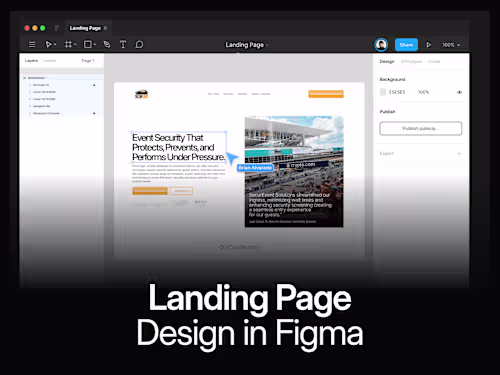Switch to the Design tab
This screenshot has height=375, width=500.
click(x=387, y=61)
